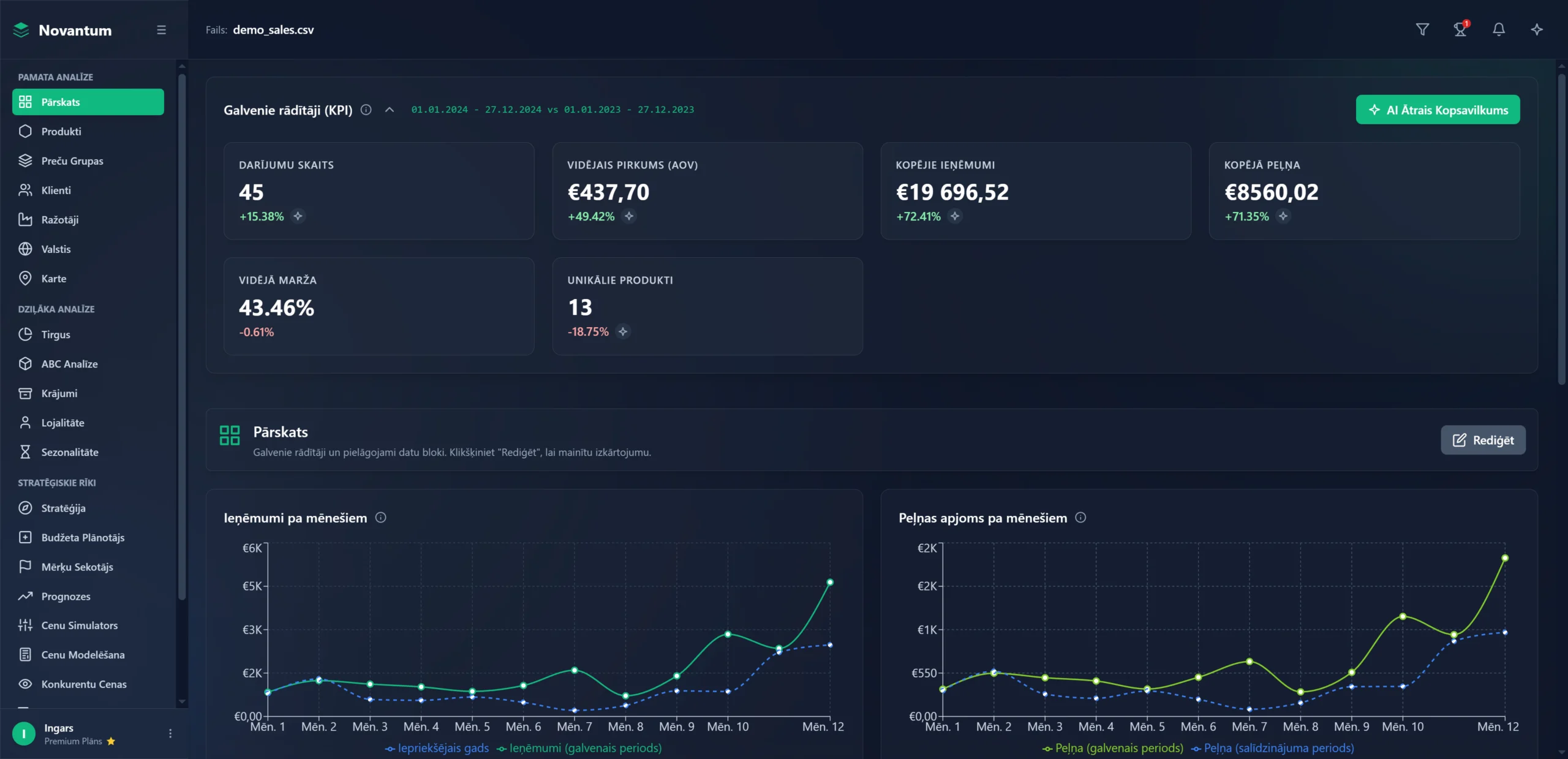Go to ABC Analīze sidebar item
This screenshot has height=759, width=1568.
[x=69, y=364]
